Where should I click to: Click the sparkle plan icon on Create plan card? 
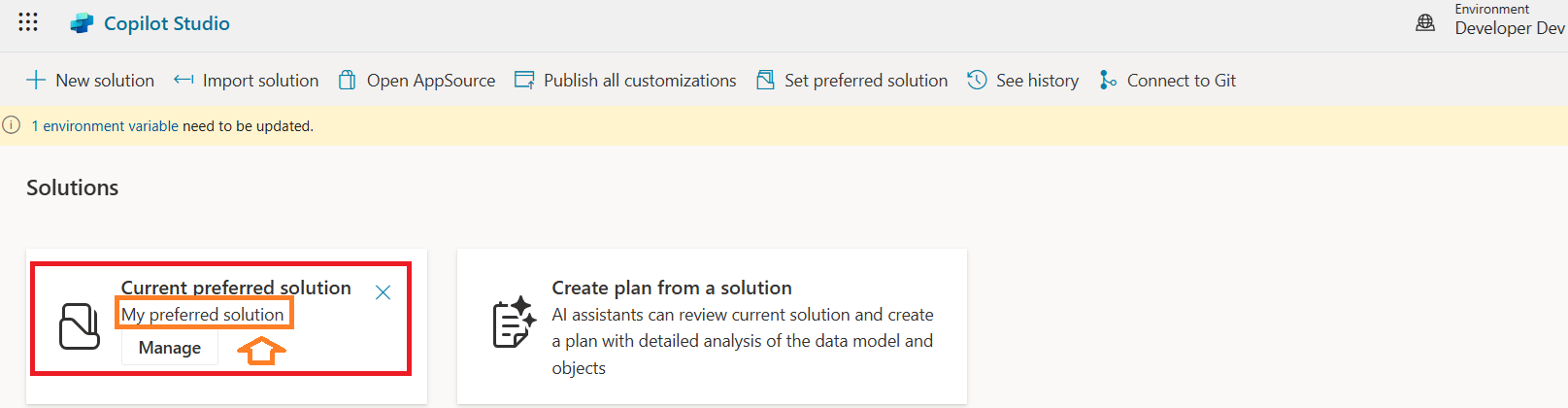click(514, 323)
